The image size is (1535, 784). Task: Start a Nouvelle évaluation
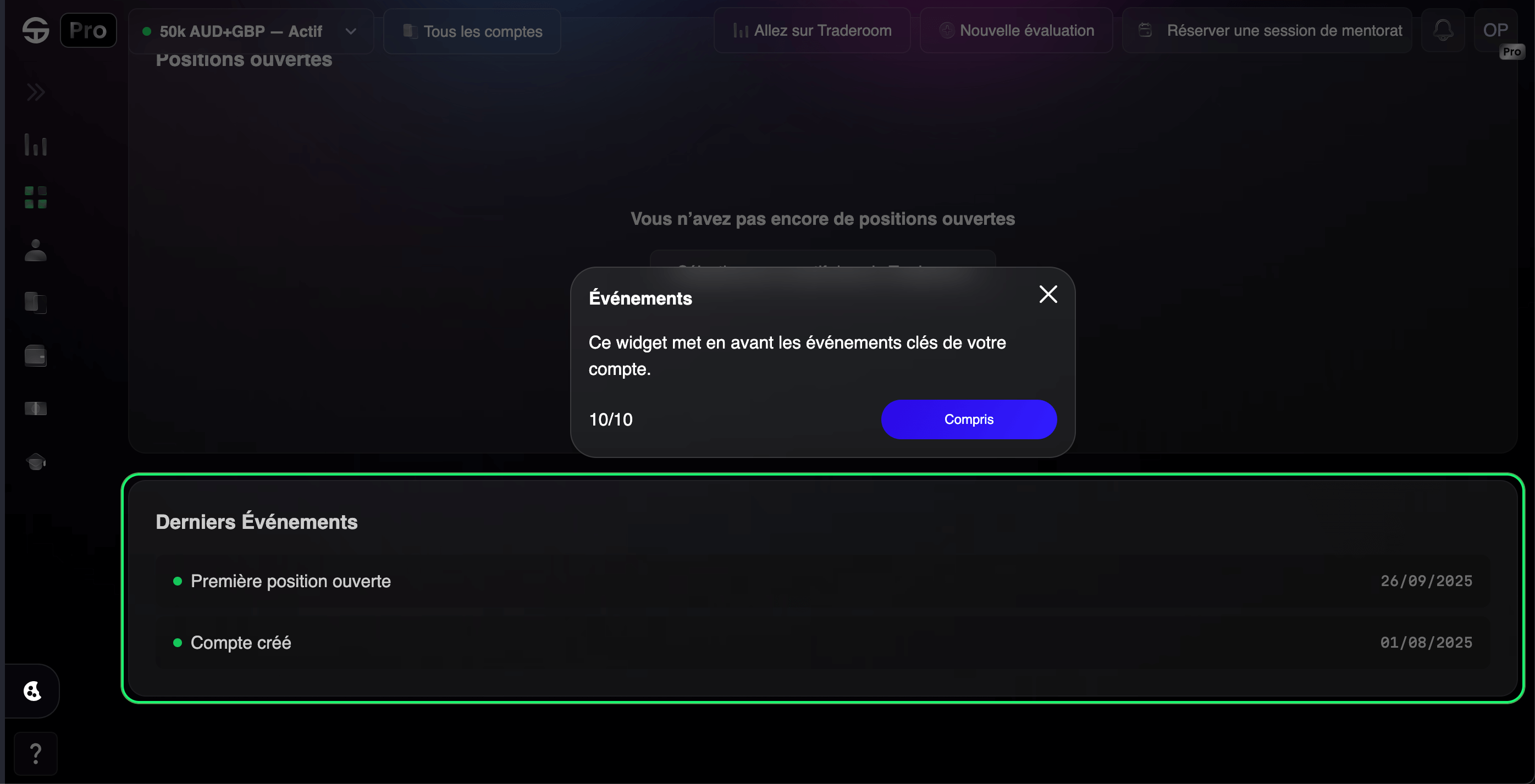point(1016,30)
